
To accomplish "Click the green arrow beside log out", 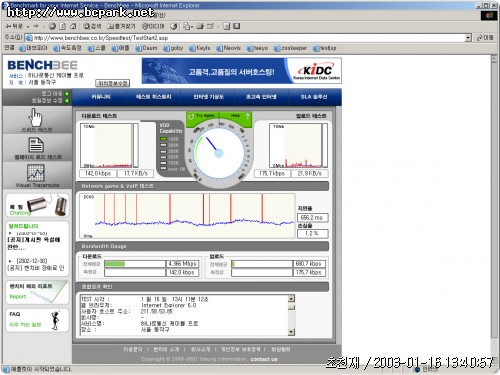I will 67,94.
